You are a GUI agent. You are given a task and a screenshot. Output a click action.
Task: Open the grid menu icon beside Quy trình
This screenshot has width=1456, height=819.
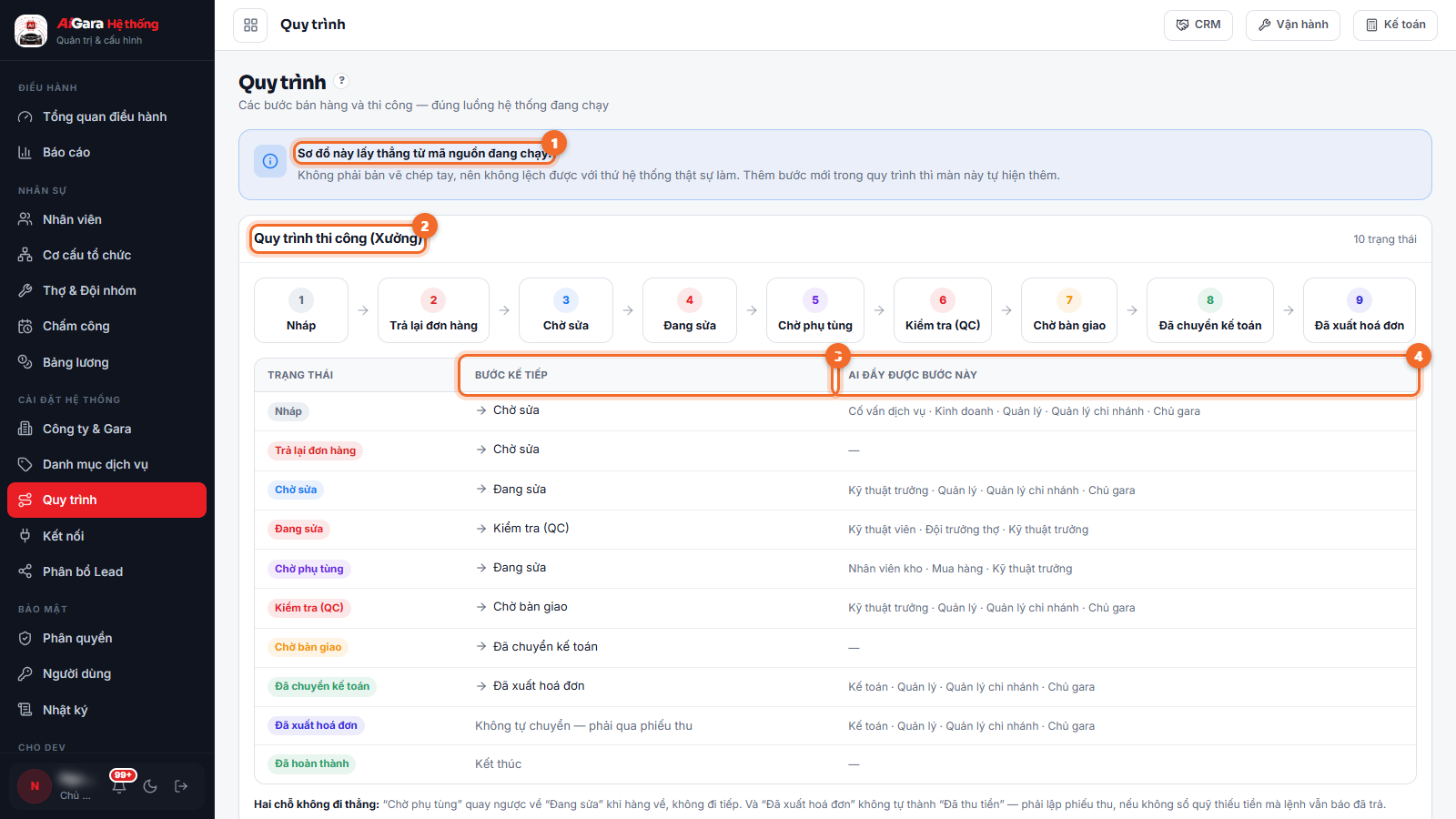(250, 25)
